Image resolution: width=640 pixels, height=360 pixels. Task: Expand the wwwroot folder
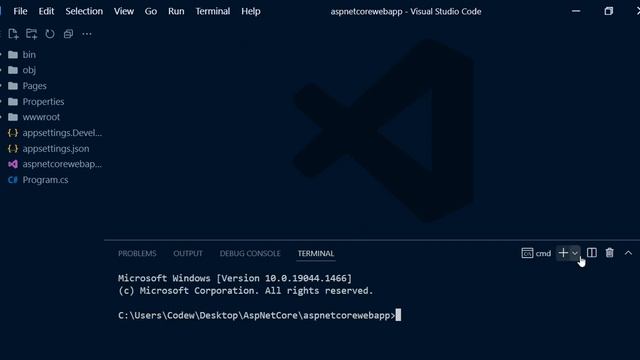coord(41,117)
